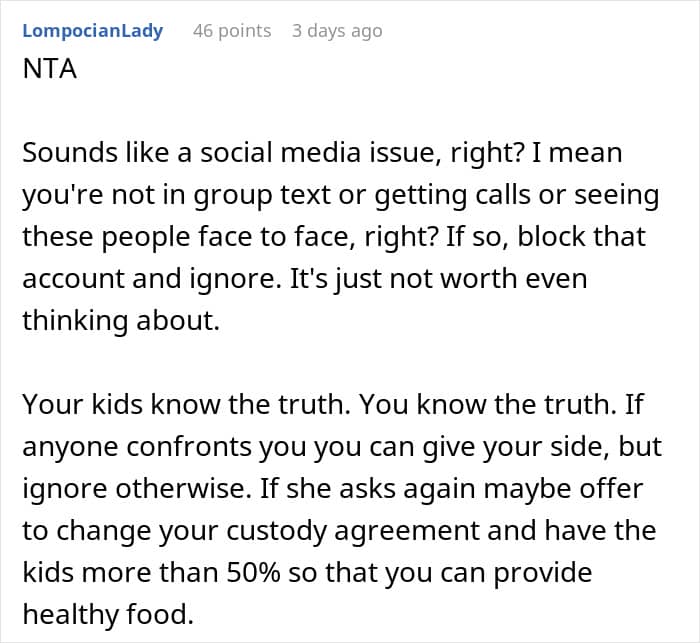The height and width of the screenshot is (643, 700).
Task: Click the 'thinking about.' line
Action: point(121,321)
